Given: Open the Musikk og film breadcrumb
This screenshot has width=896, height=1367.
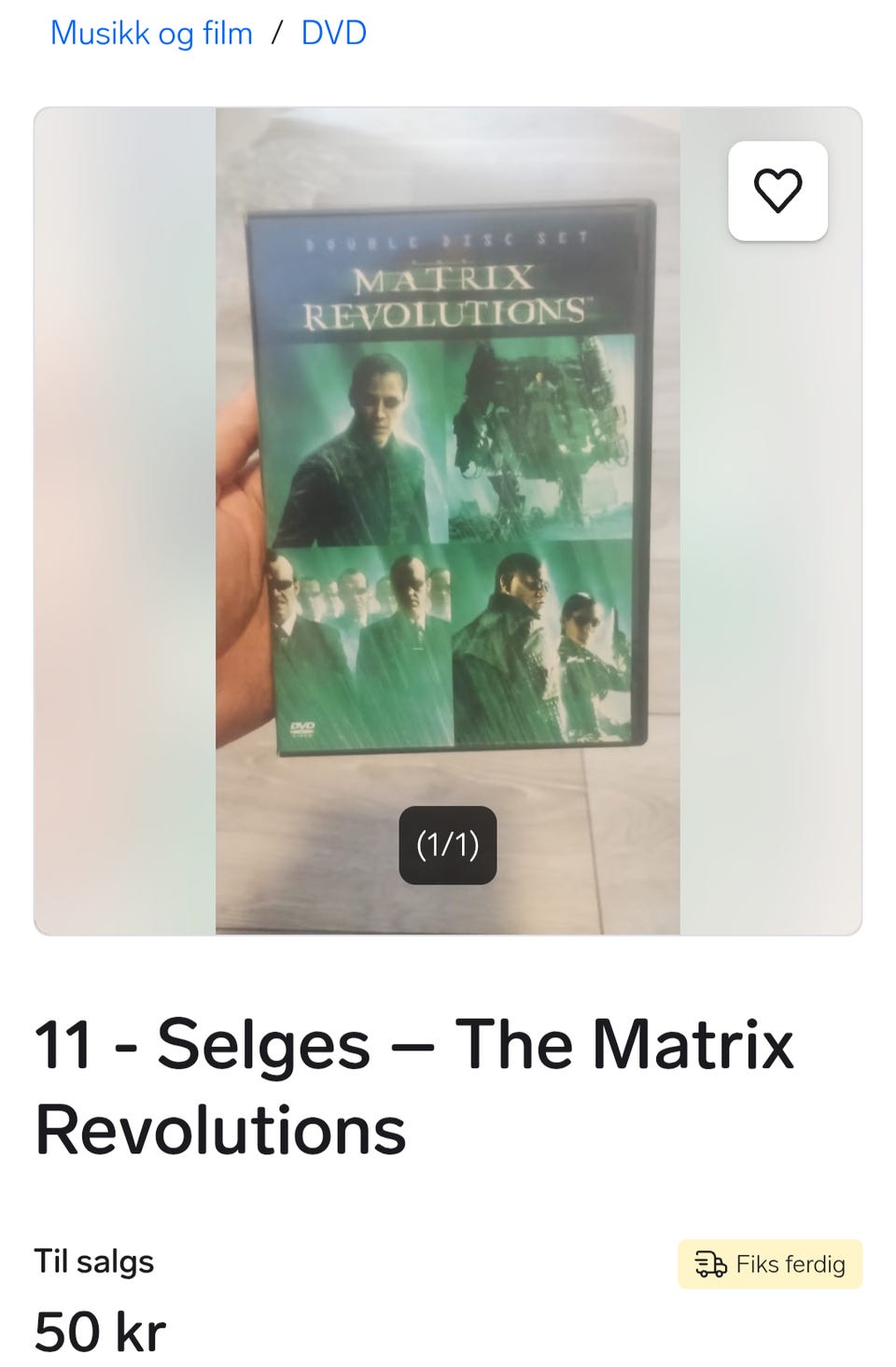Looking at the screenshot, I should [151, 33].
